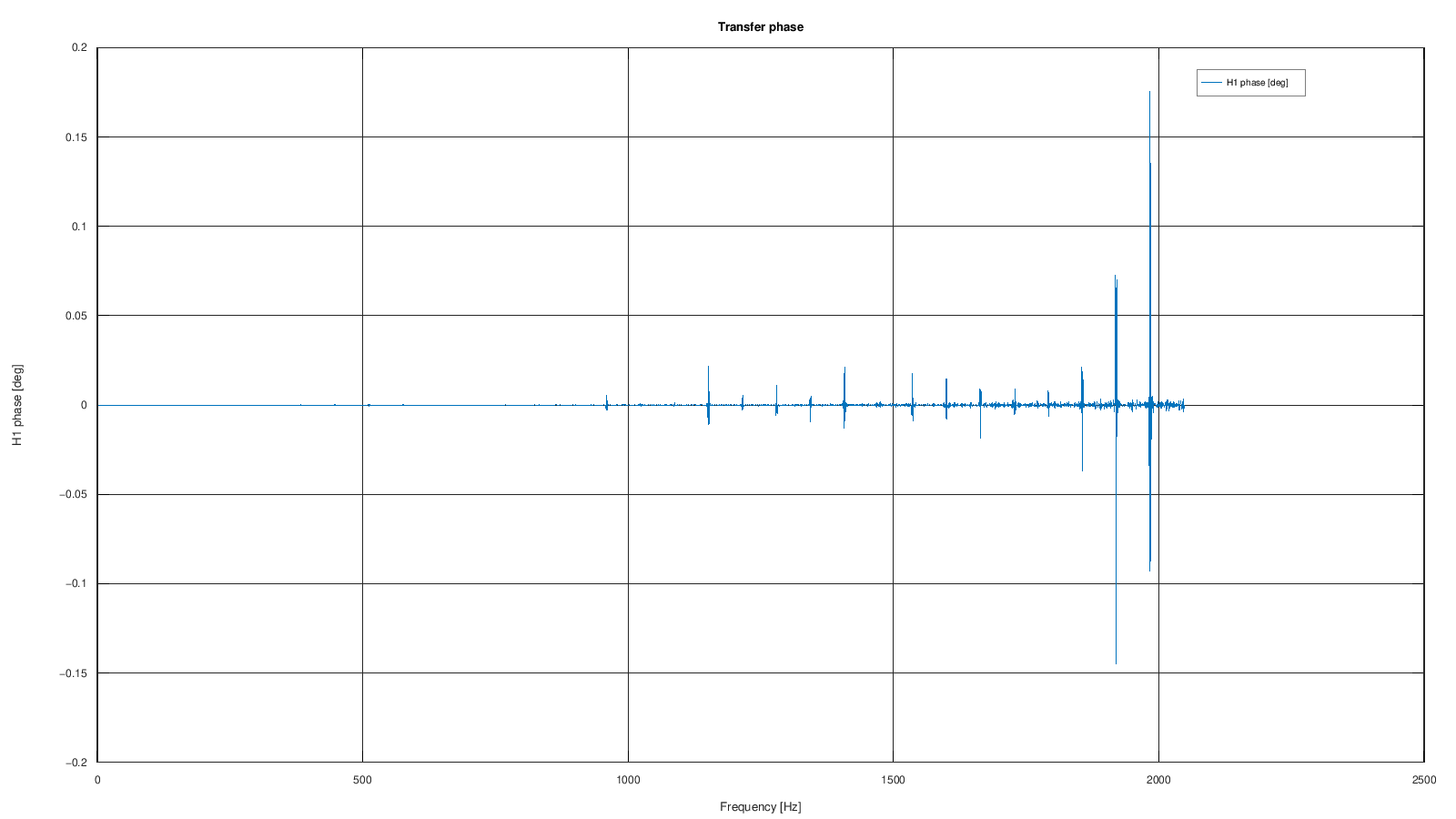Click the x-axis tick label 1500

[893, 780]
